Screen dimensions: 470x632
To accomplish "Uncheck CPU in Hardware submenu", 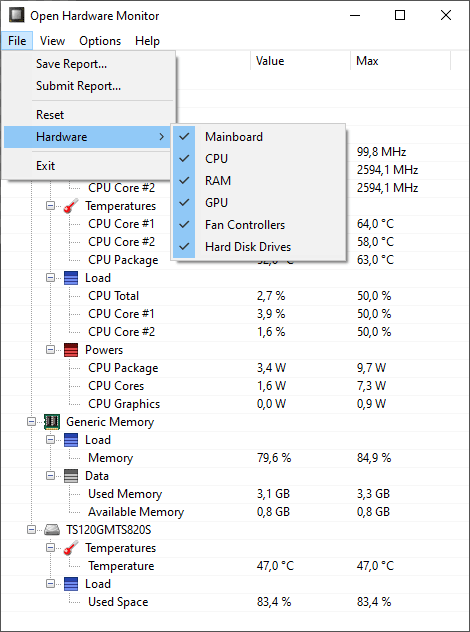I will (258, 158).
